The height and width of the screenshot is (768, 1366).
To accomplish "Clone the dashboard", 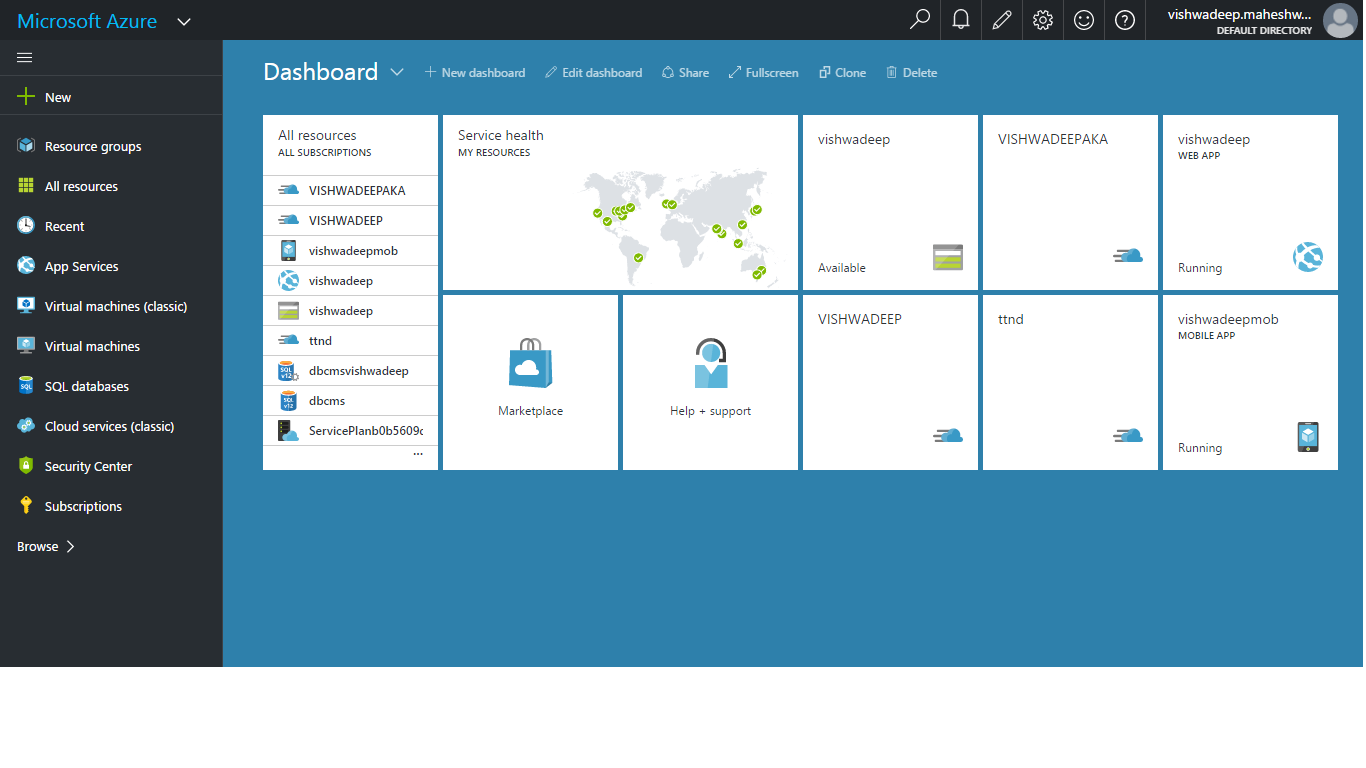I will 842,72.
